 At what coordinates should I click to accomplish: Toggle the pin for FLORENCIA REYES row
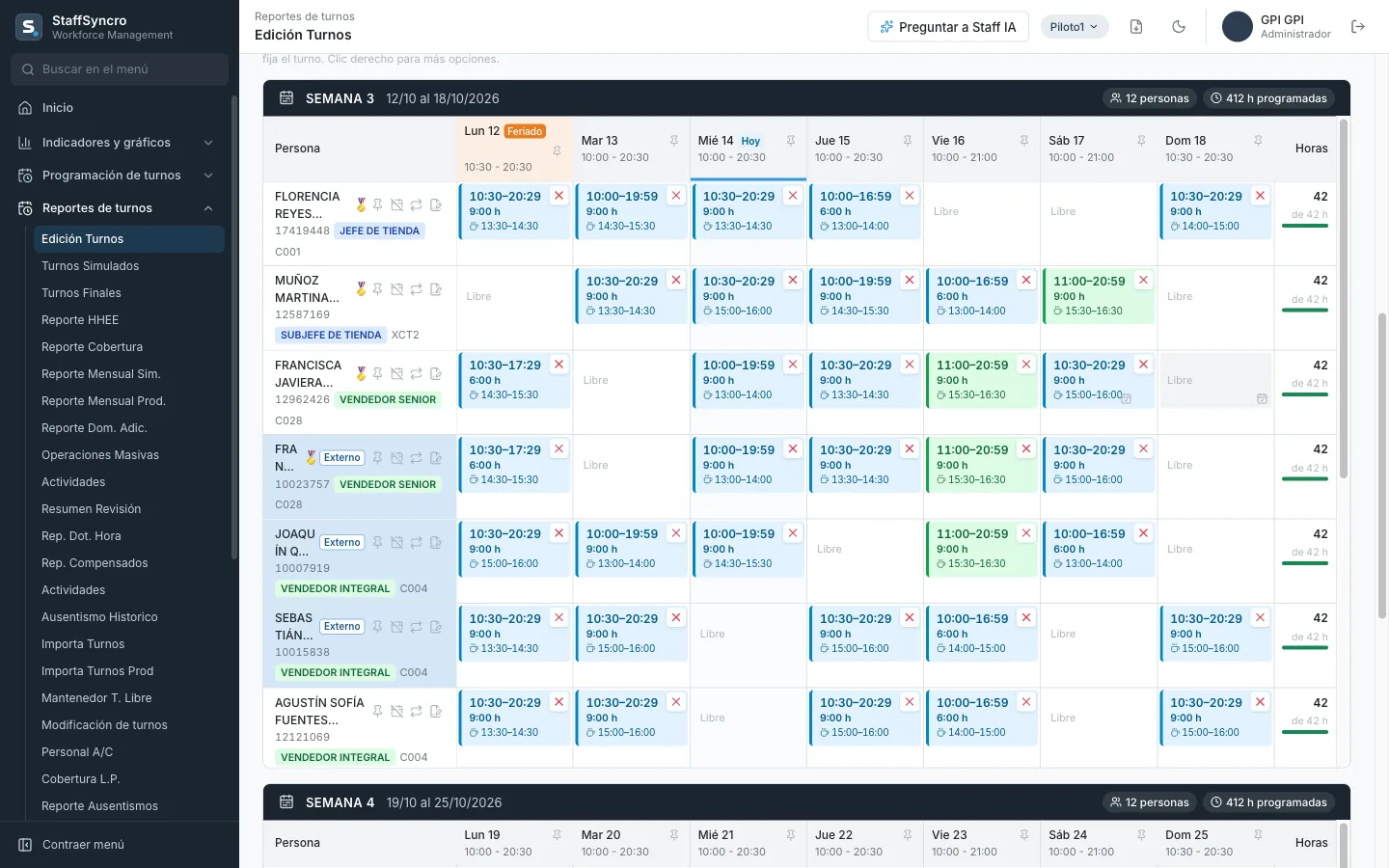pos(378,204)
